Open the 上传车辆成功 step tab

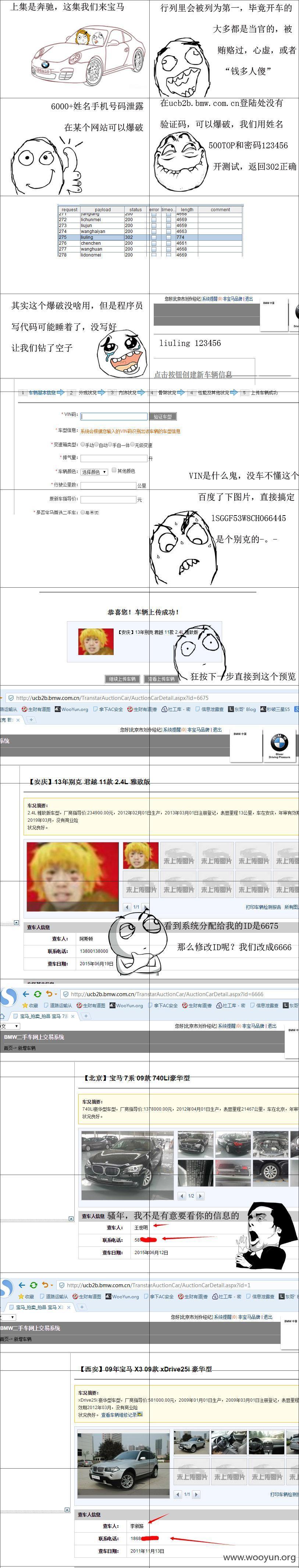coord(264,393)
